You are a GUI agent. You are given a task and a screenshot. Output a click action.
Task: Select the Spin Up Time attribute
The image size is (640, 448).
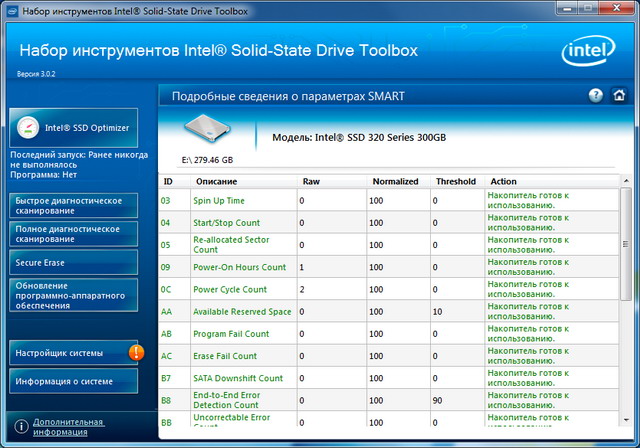click(219, 200)
